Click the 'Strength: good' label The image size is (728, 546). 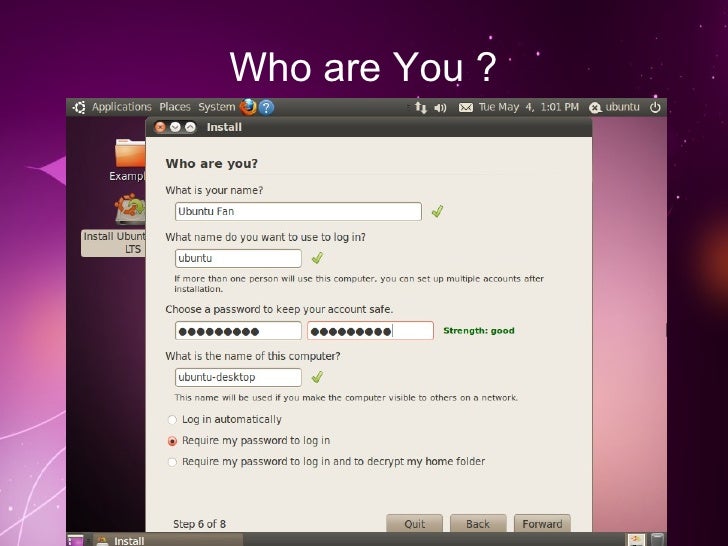[x=479, y=331]
